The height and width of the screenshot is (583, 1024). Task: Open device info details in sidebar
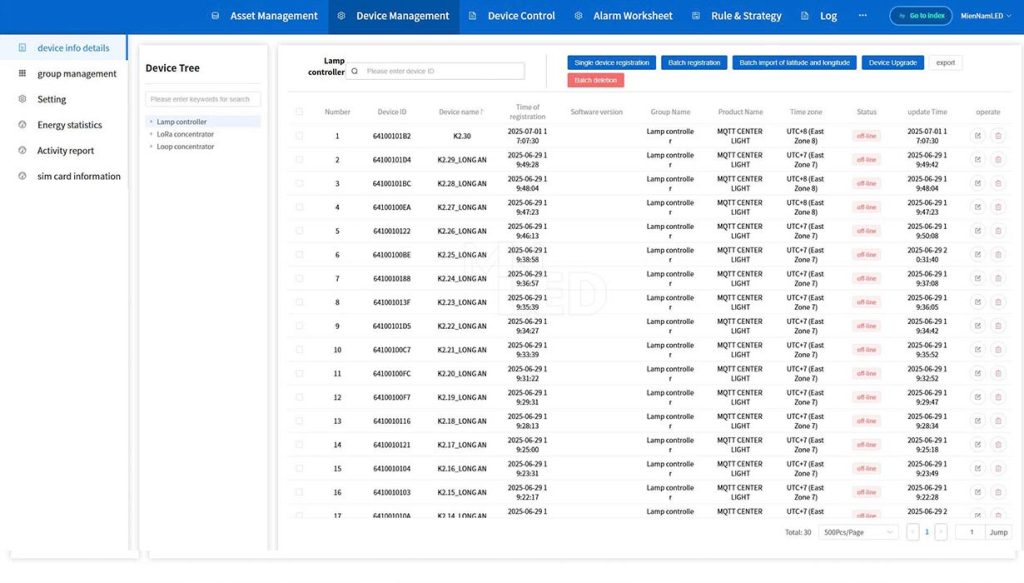pos(64,48)
